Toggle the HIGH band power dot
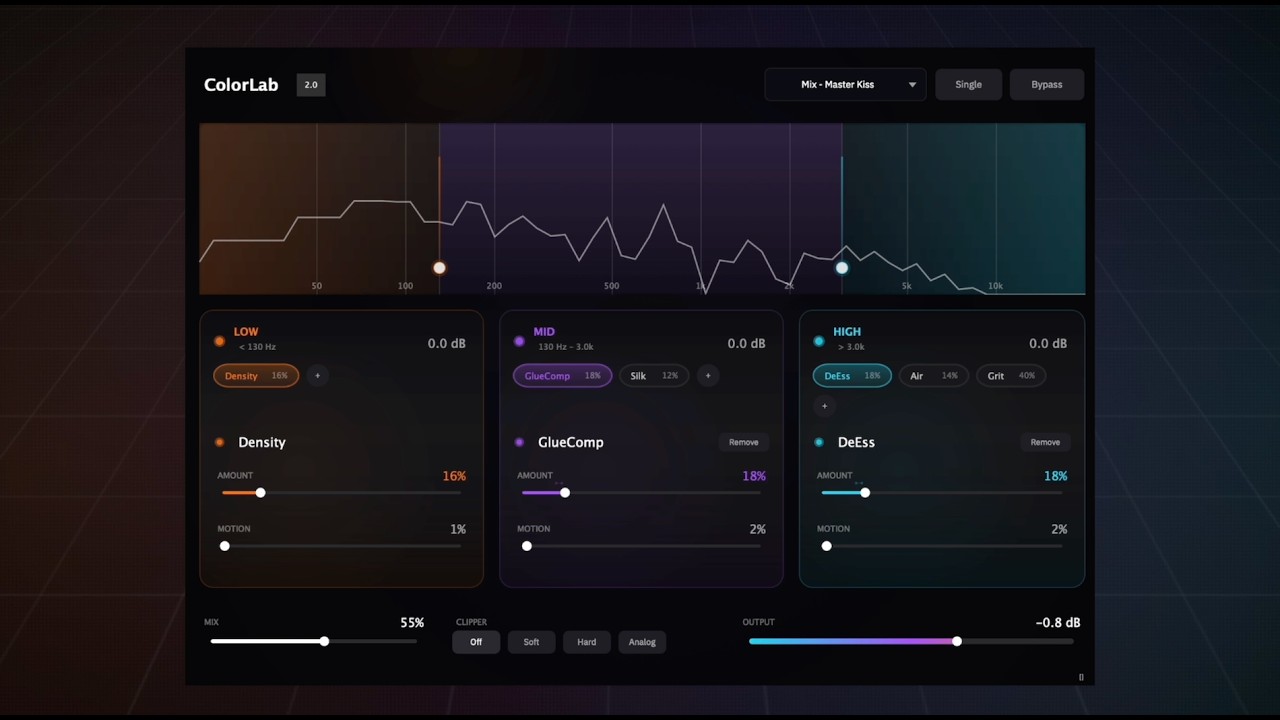 click(x=819, y=342)
